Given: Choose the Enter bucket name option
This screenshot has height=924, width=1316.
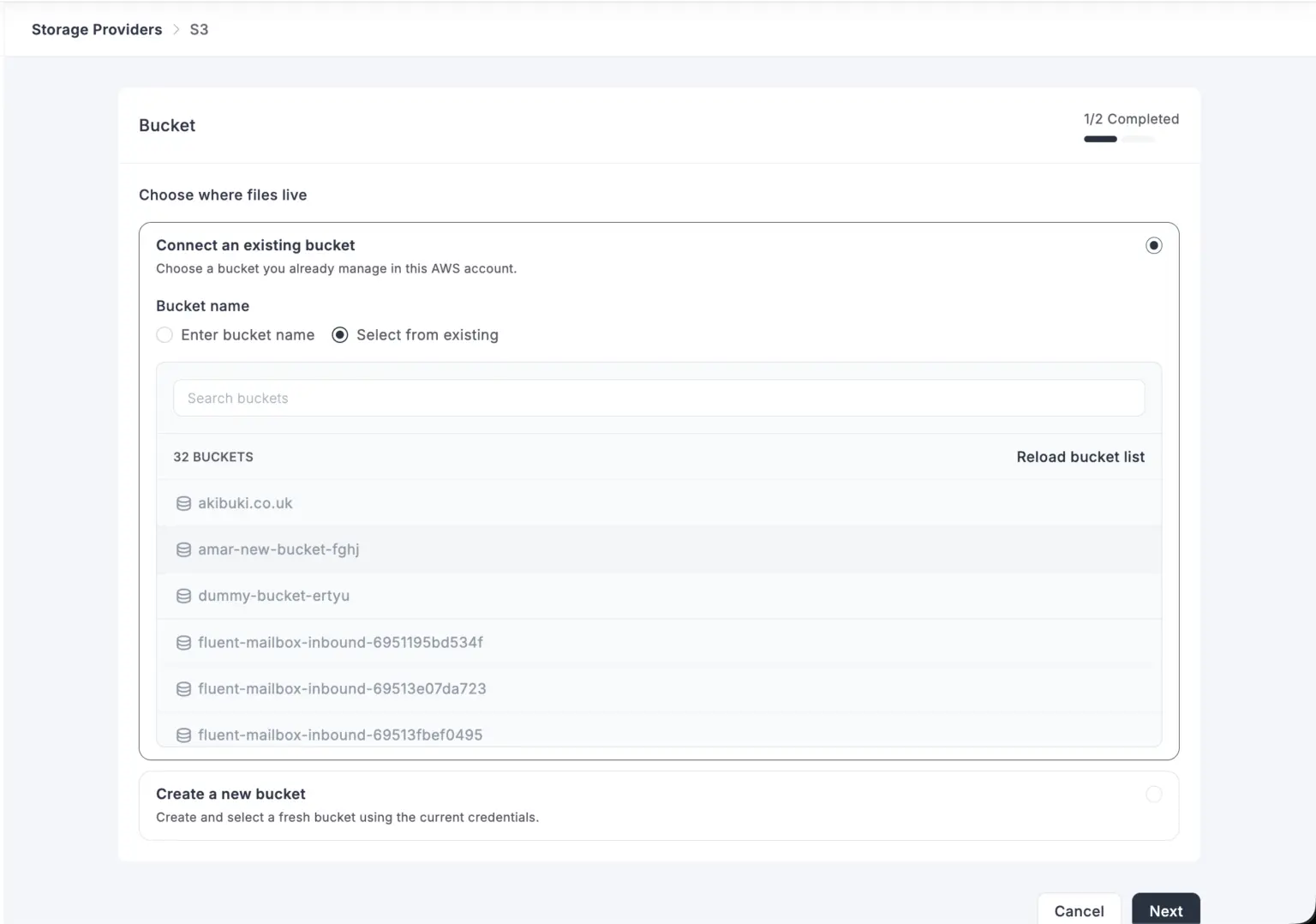Looking at the screenshot, I should click(x=164, y=334).
